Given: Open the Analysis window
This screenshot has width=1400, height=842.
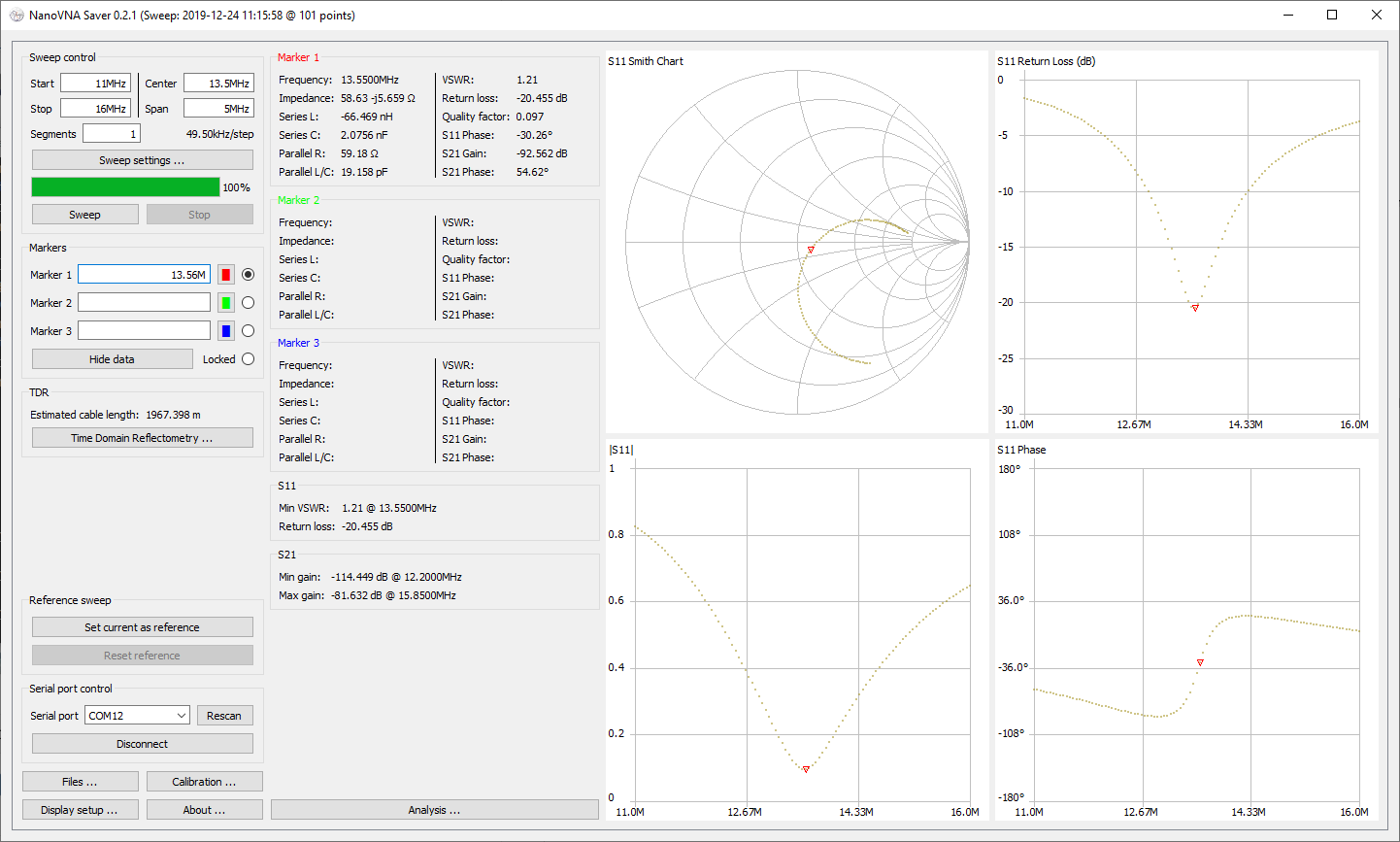Looking at the screenshot, I should click(x=434, y=810).
